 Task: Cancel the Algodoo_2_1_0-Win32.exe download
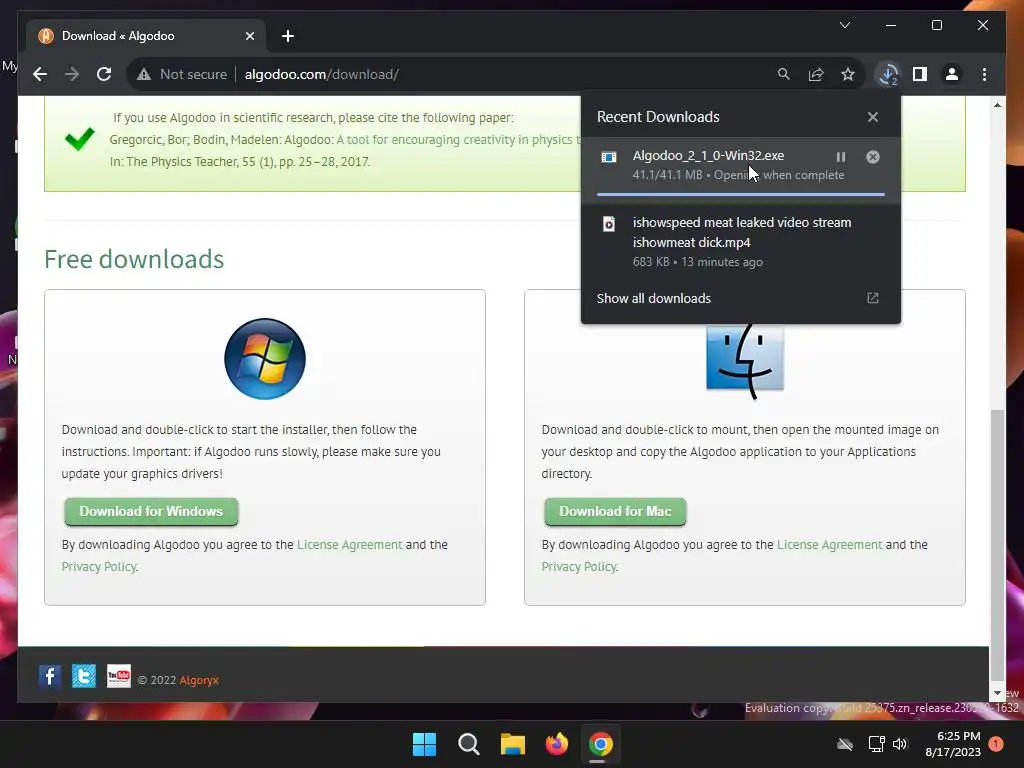pos(872,157)
